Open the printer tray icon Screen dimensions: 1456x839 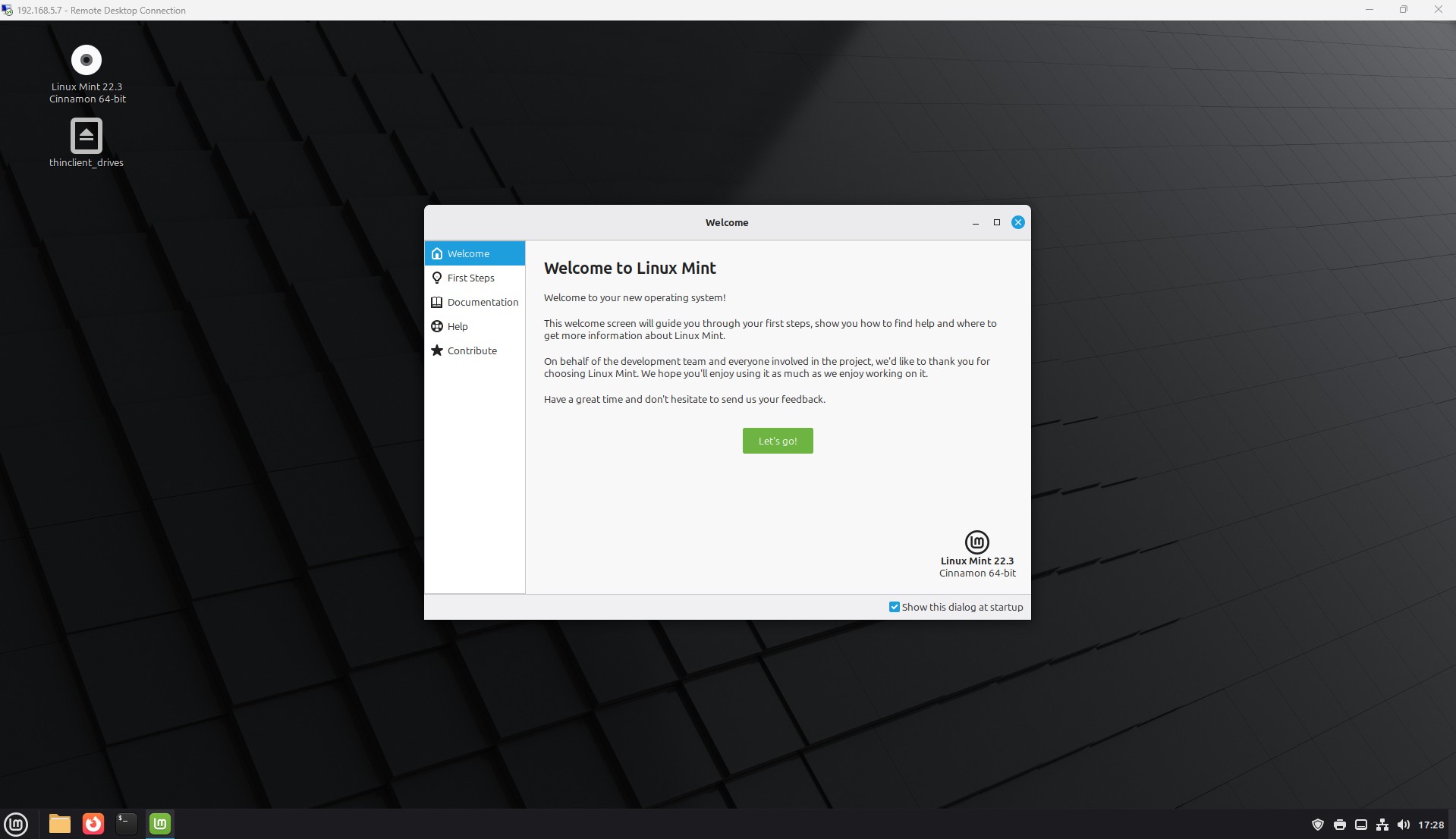point(1340,825)
